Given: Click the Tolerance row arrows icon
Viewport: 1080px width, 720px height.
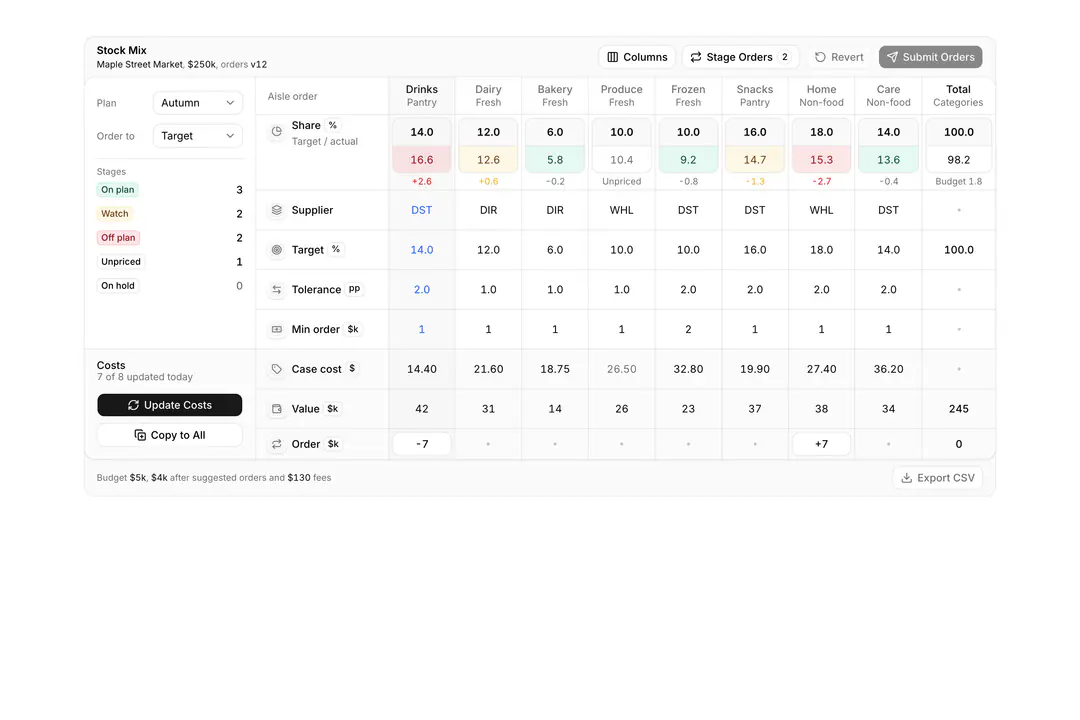Looking at the screenshot, I should [276, 290].
